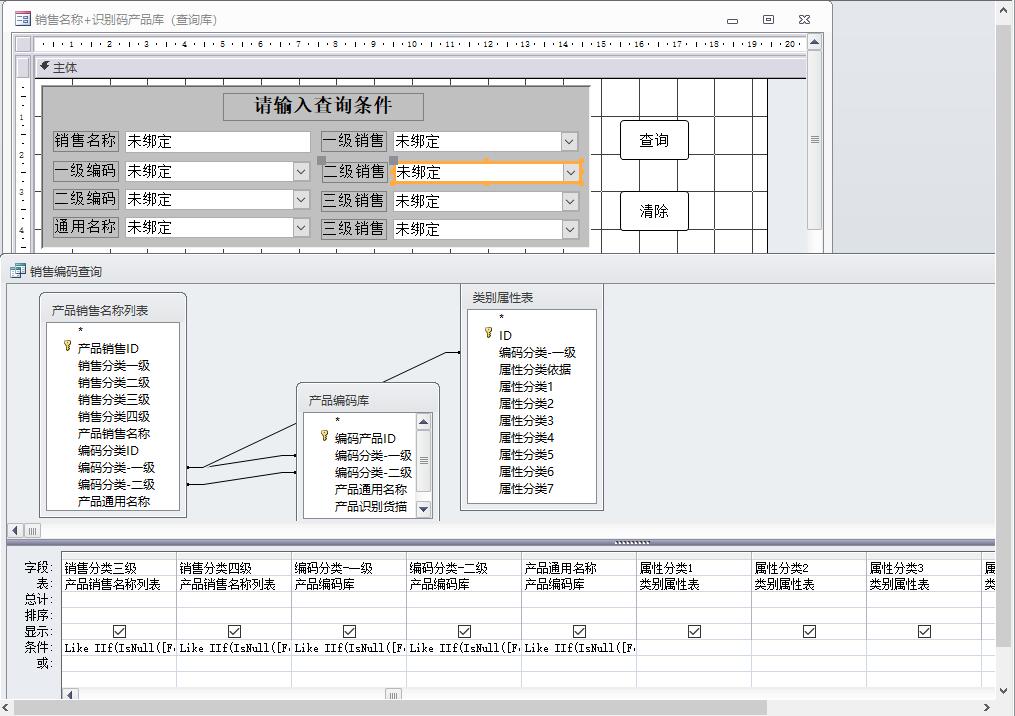The image size is (1015, 716).
Task: Click the form window's vertical scrollbar thumb
Action: pyautogui.click(x=815, y=140)
